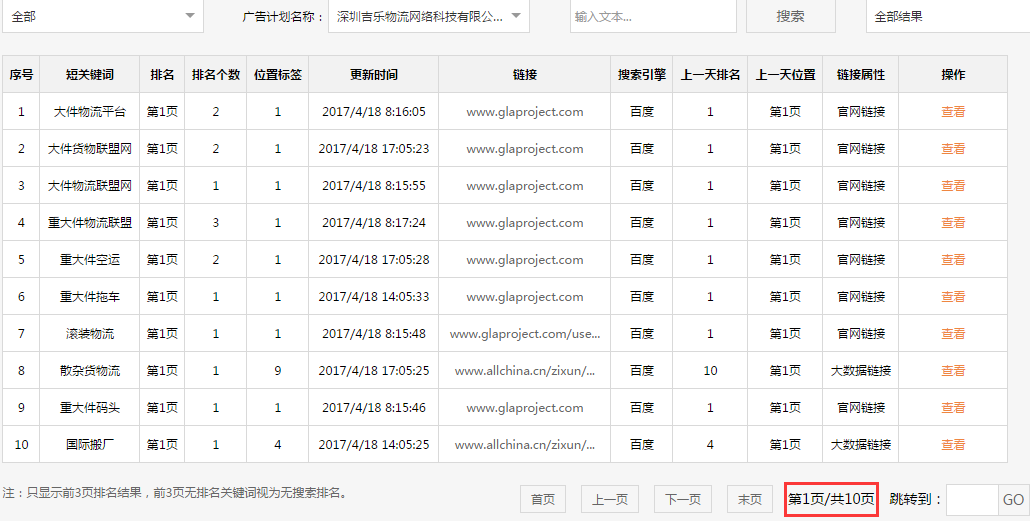1030x521 pixels.
Task: Select keyword cell 国际搬厂
Action: point(90,445)
